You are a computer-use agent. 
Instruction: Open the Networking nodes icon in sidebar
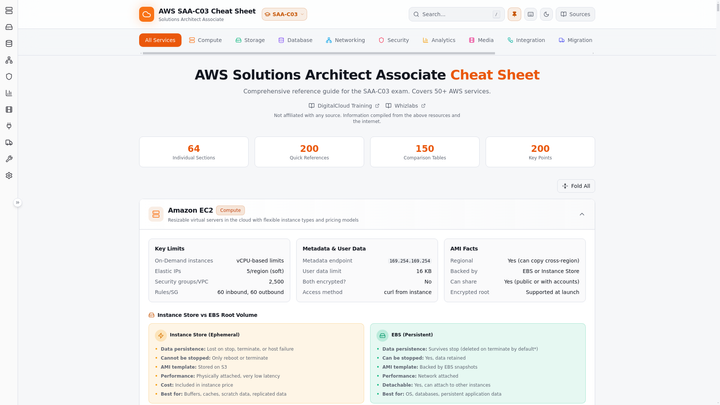9,60
